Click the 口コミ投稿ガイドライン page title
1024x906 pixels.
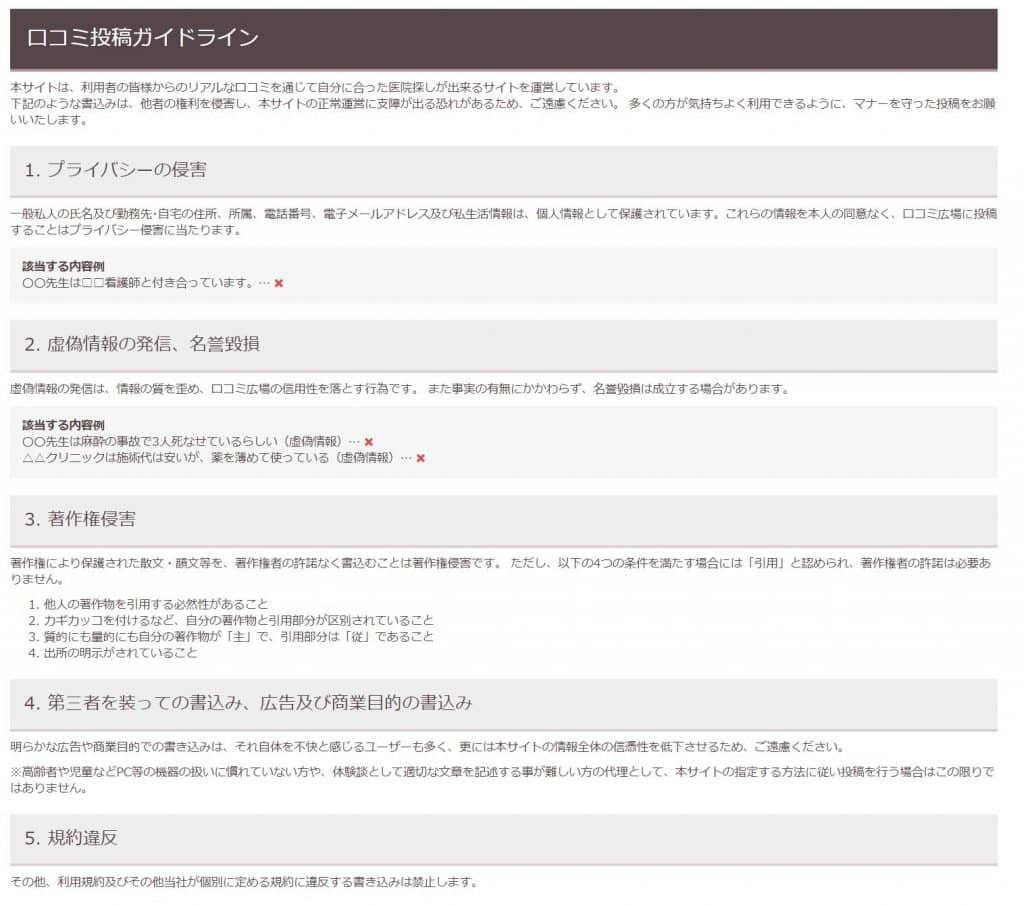tap(142, 37)
